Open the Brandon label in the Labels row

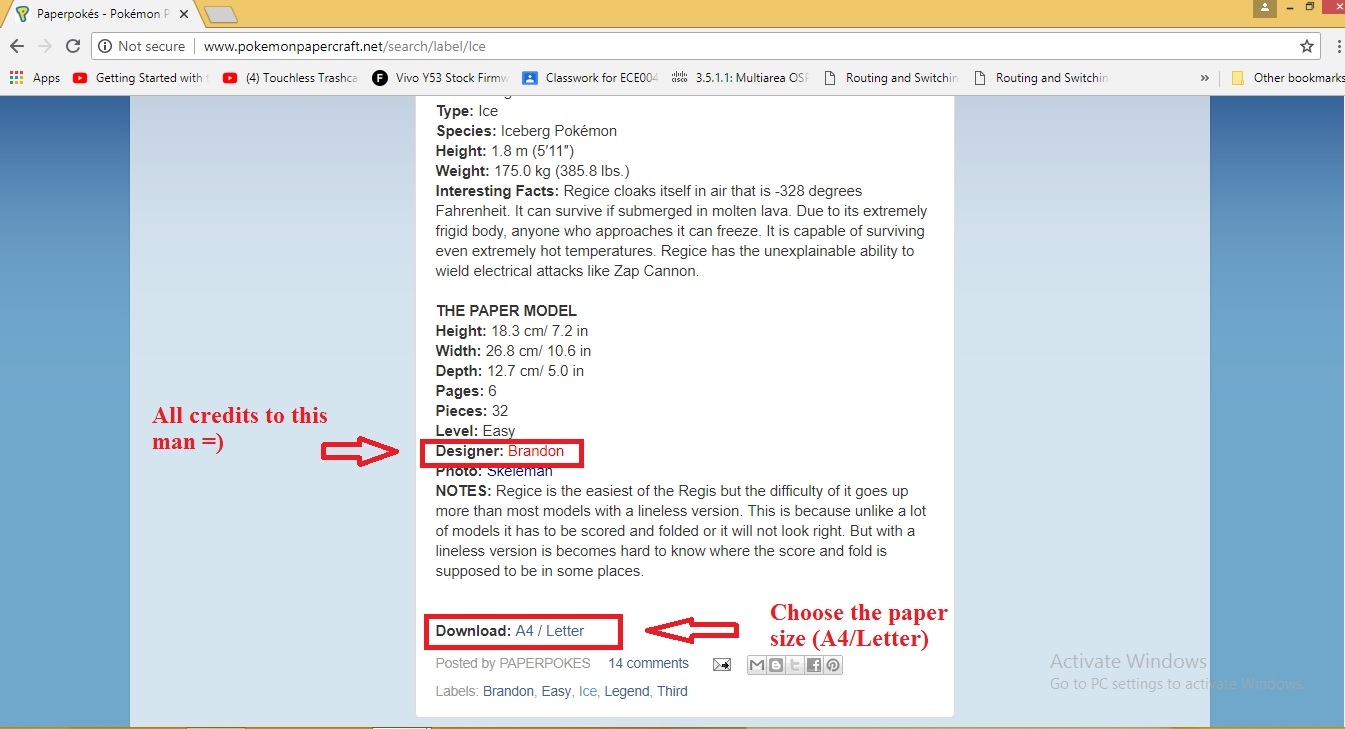[509, 691]
